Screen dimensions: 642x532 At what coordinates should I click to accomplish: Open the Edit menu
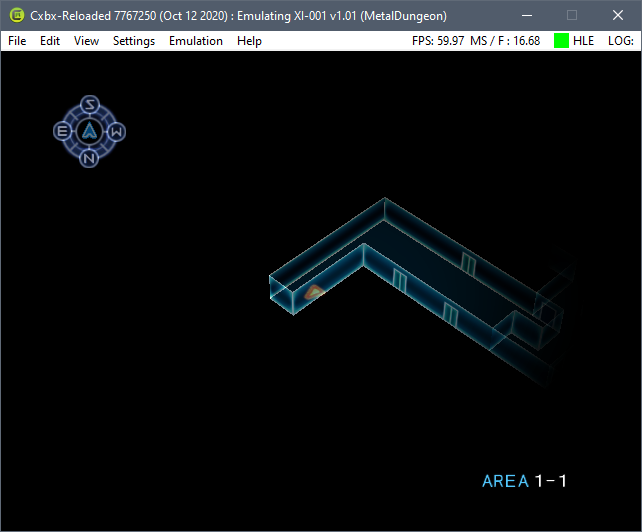(x=50, y=41)
